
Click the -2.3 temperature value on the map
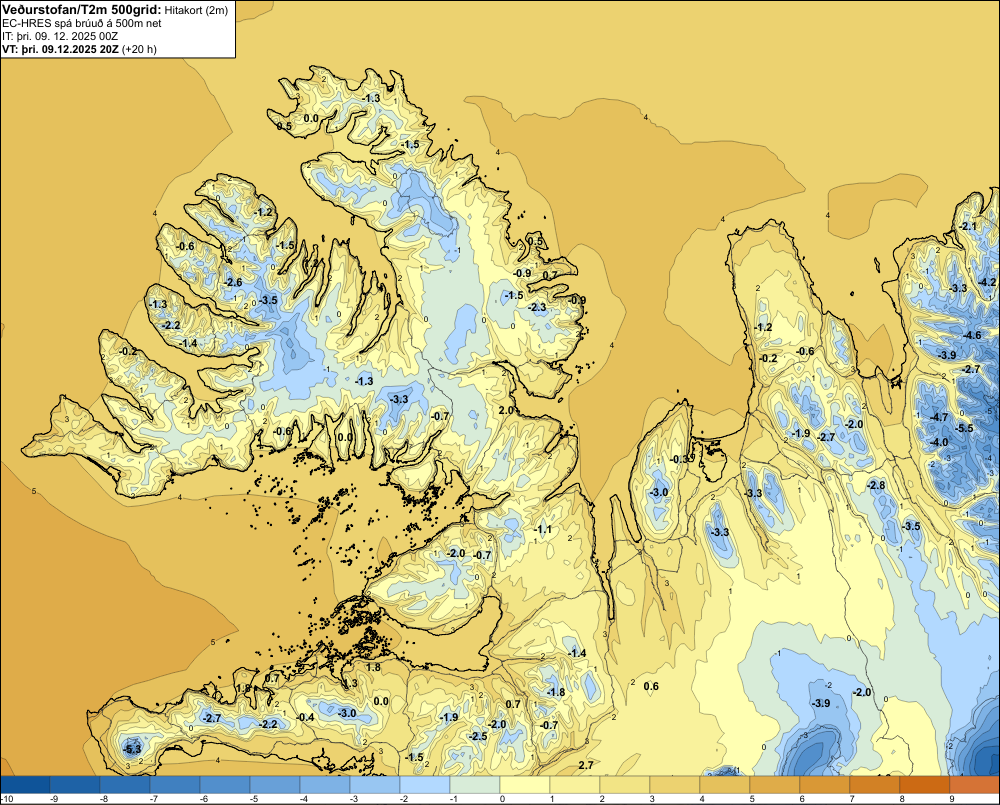point(537,307)
